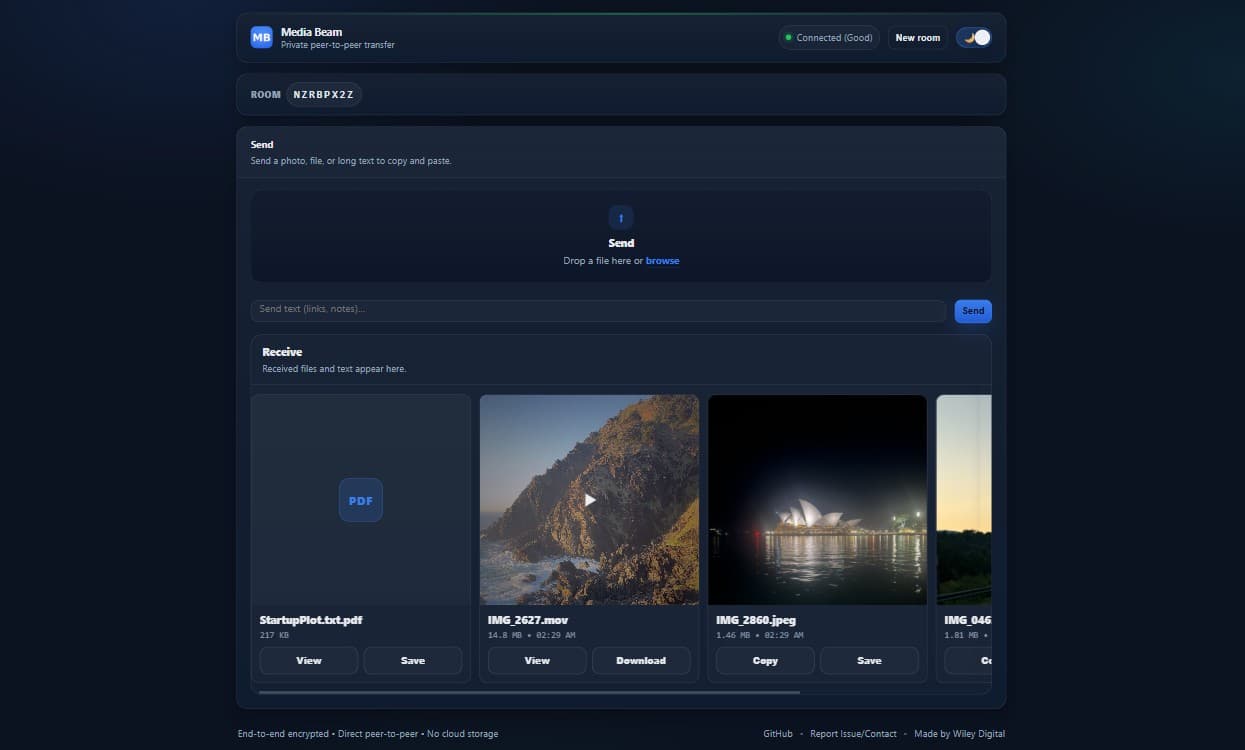Play the IMG_2627.mov video thumbnail
Image resolution: width=1245 pixels, height=750 pixels.
click(589, 499)
